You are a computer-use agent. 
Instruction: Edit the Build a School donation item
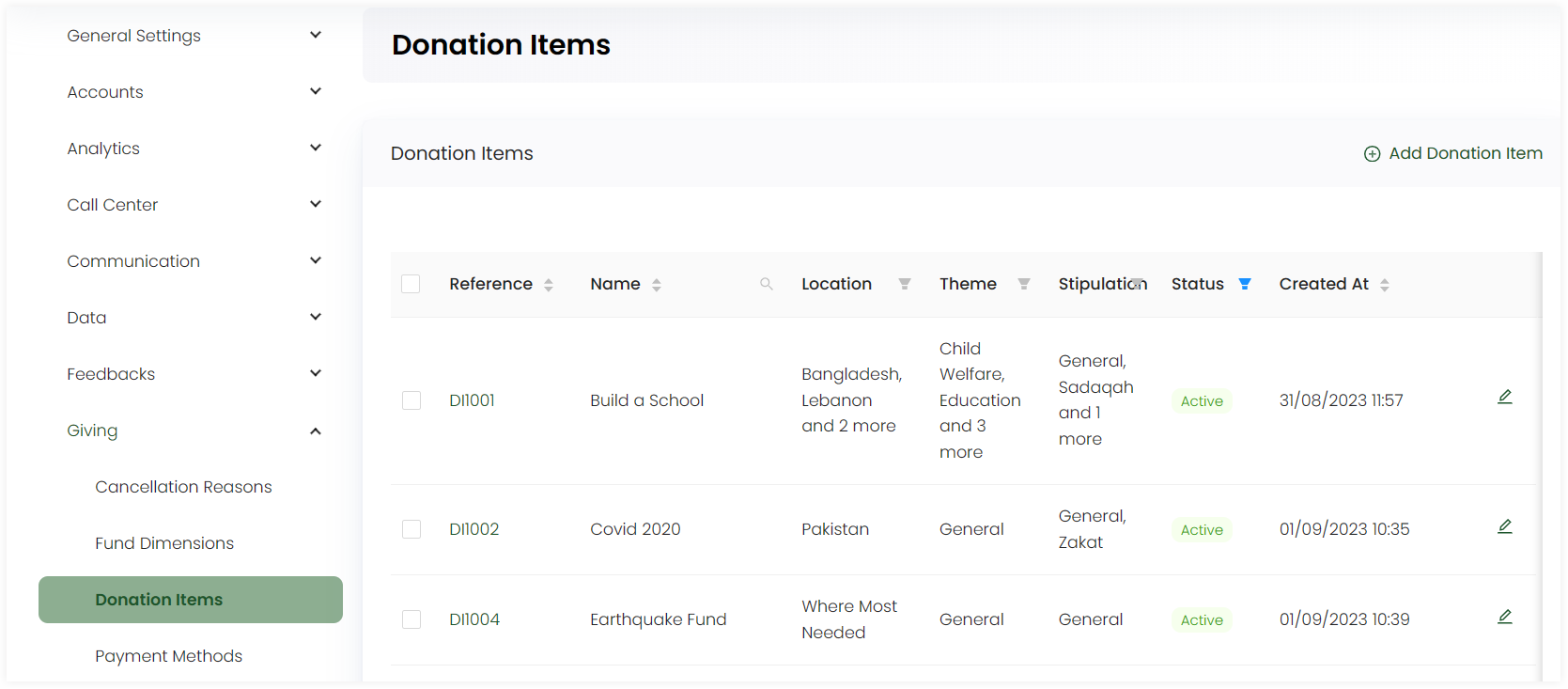coord(1504,398)
